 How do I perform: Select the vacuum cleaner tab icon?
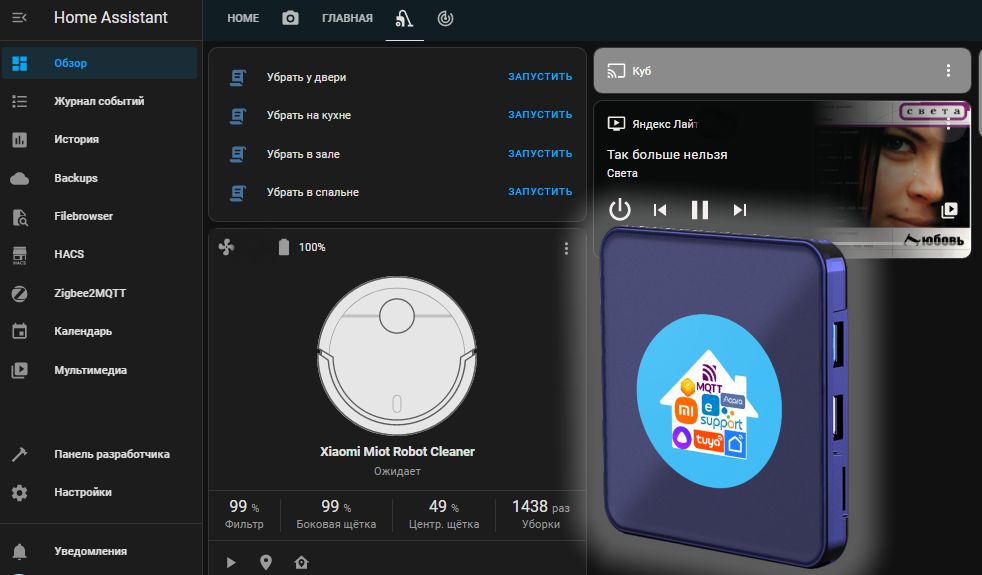(x=404, y=19)
